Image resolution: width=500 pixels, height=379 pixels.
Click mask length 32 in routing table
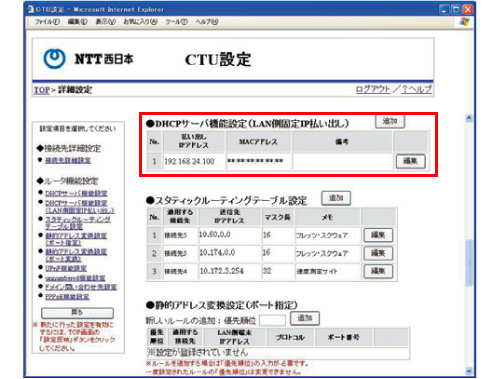click(x=278, y=271)
